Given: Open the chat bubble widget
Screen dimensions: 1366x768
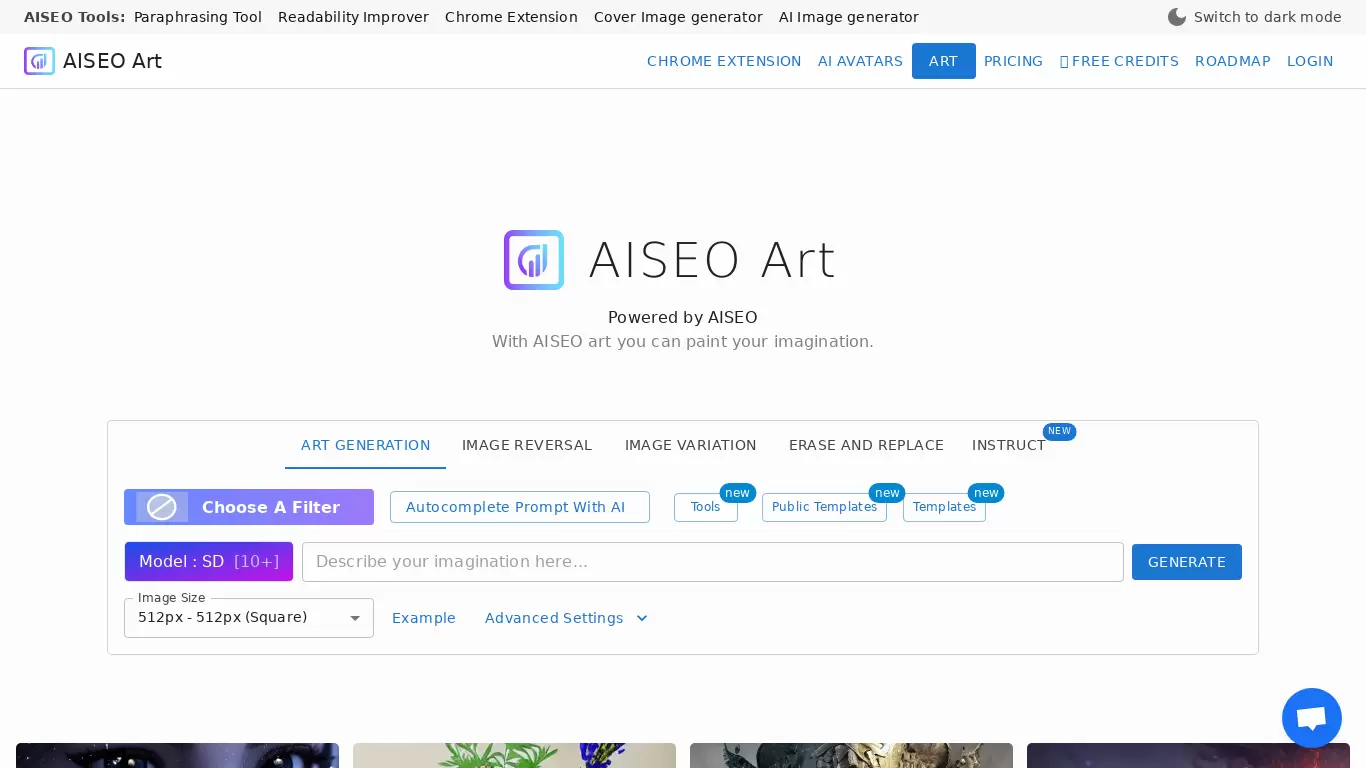Looking at the screenshot, I should pos(1311,718).
